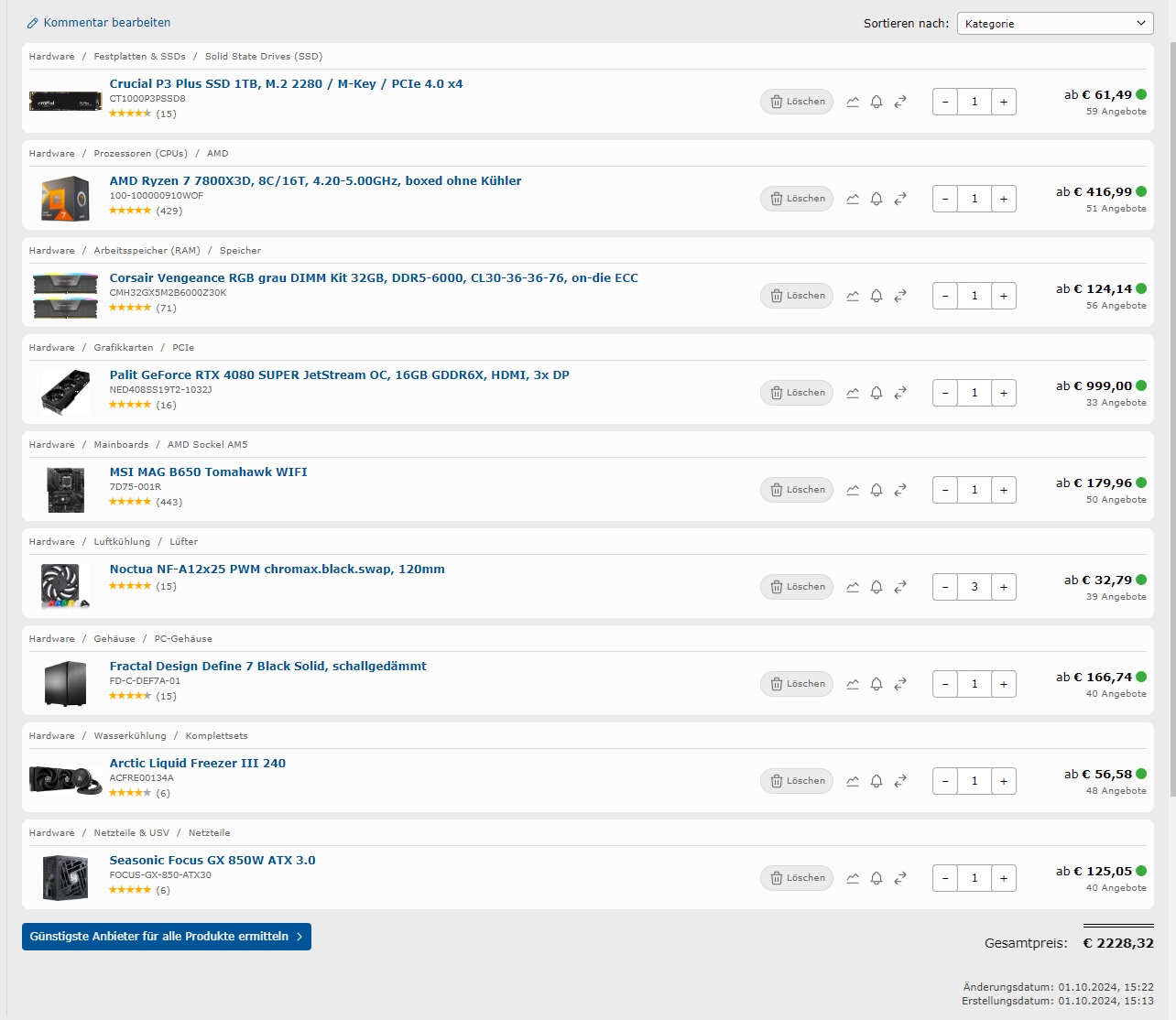Open price history chart for Palit RTX 4080 SUPER
This screenshot has width=1176, height=1020.
[853, 393]
